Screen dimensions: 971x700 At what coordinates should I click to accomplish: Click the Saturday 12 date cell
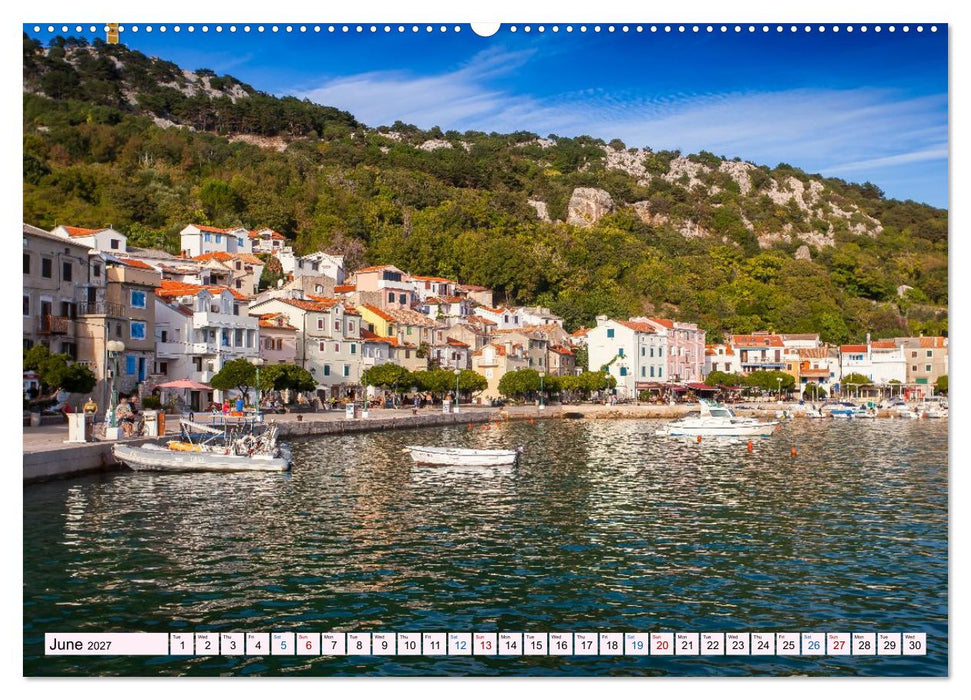[460, 644]
